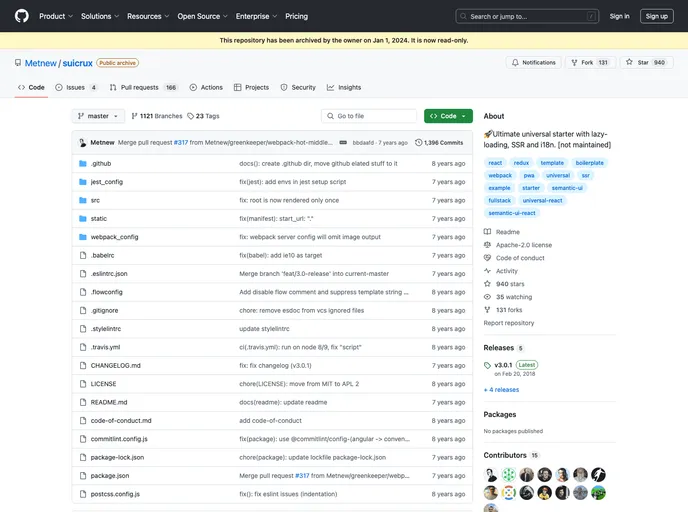
Task: Open the CHANGELOG.md file
Action: tap(115, 365)
